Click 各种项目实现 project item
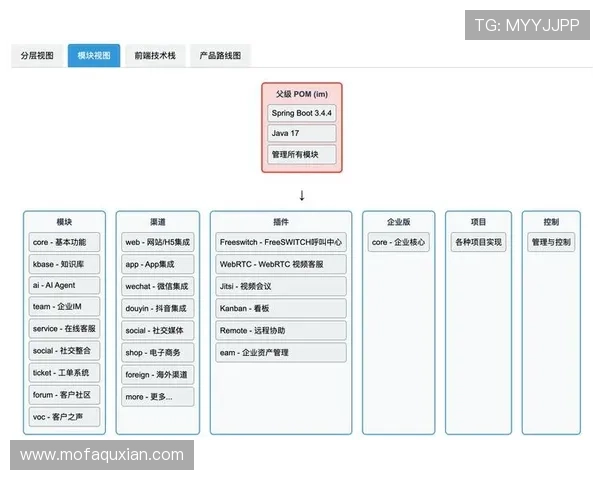This screenshot has width=600, height=480. [x=478, y=242]
